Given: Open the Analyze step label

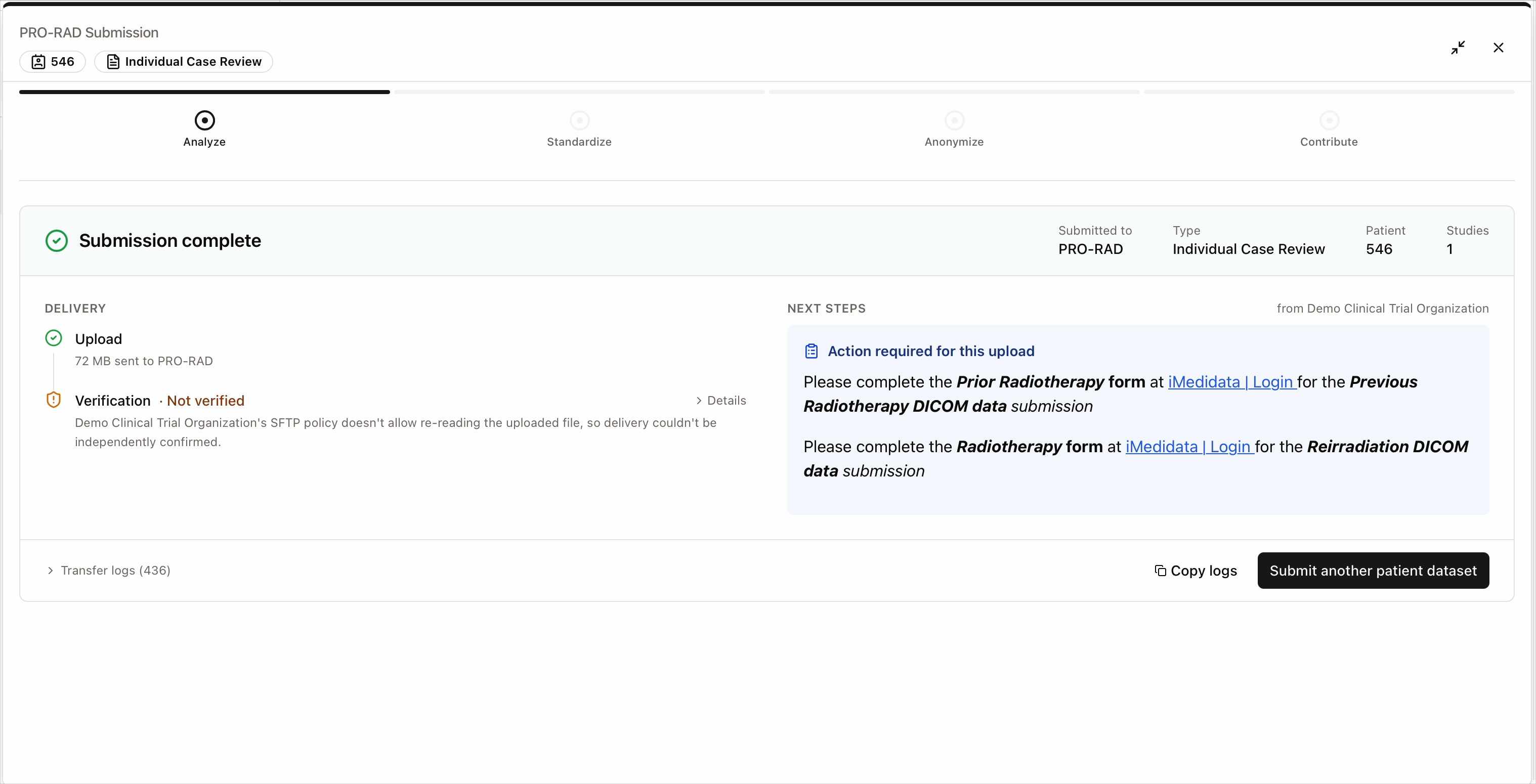Looking at the screenshot, I should coord(204,142).
